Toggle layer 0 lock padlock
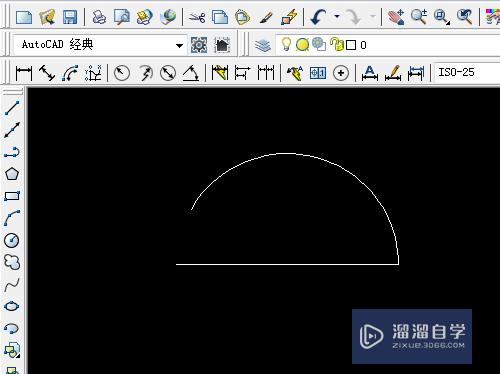Screen dimensions: 500x374 337,44
